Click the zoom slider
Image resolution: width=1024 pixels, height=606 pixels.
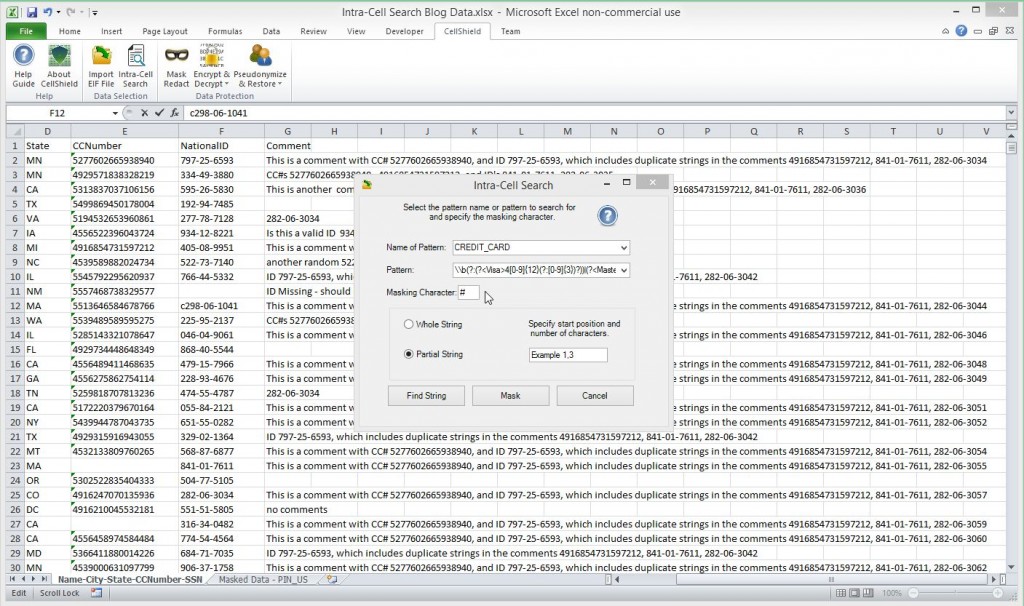[x=955, y=593]
